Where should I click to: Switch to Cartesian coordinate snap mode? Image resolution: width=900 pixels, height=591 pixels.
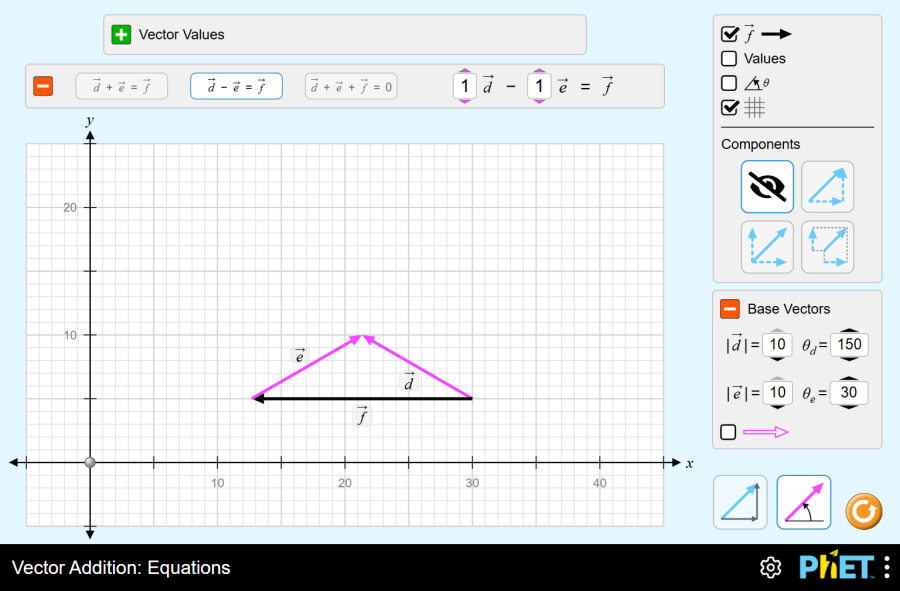[x=740, y=502]
